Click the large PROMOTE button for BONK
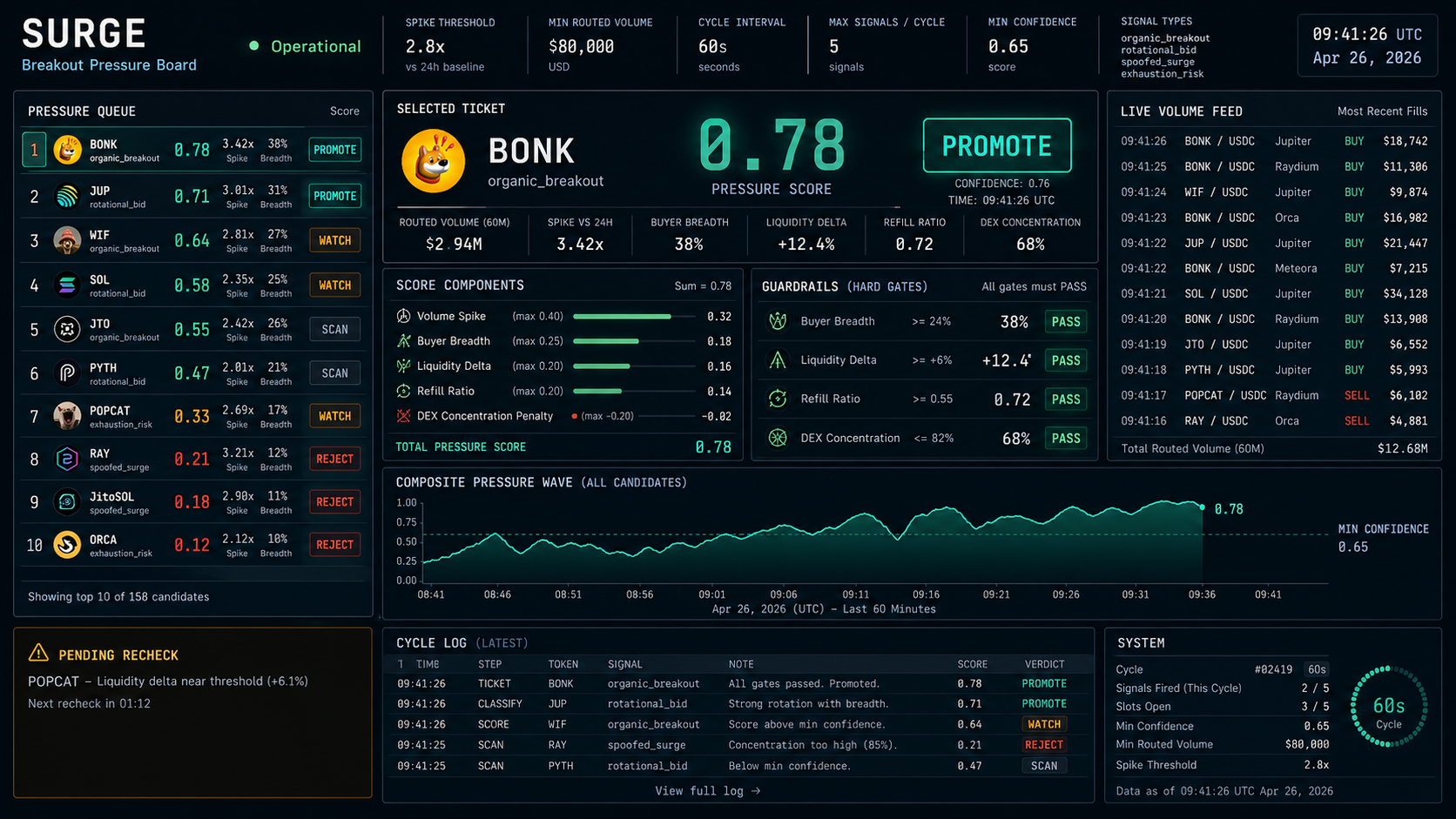 coord(997,145)
